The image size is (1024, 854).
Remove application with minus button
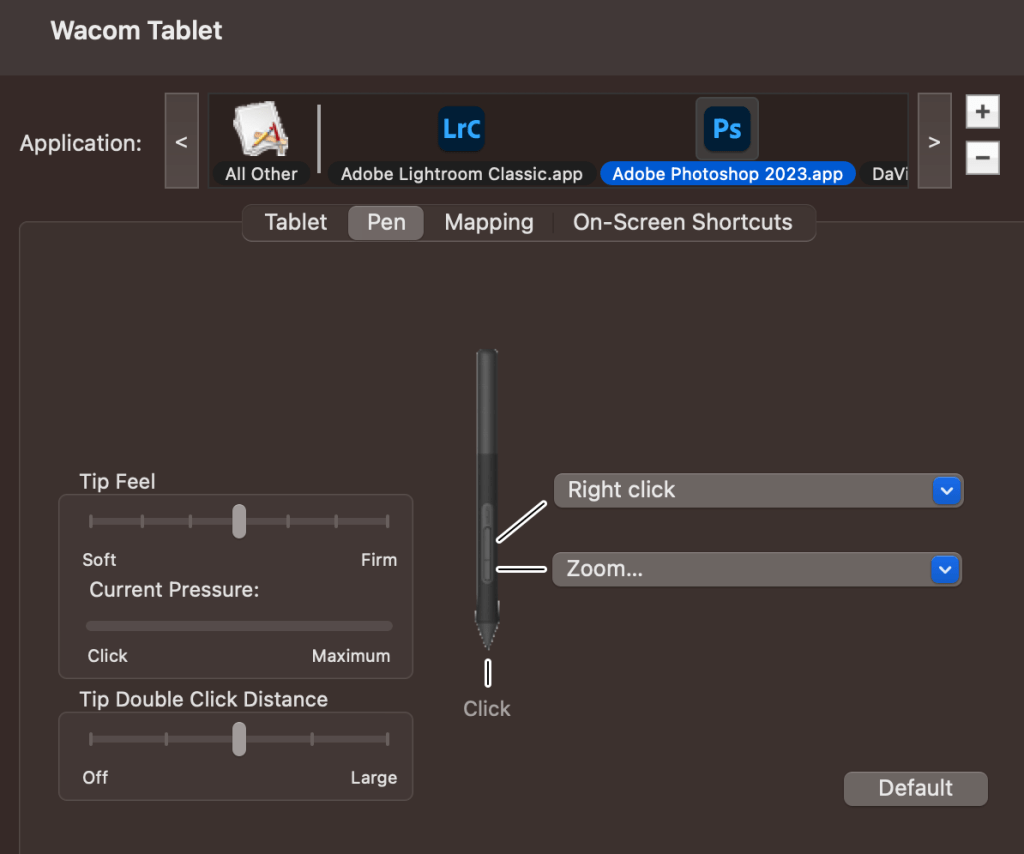tap(982, 157)
